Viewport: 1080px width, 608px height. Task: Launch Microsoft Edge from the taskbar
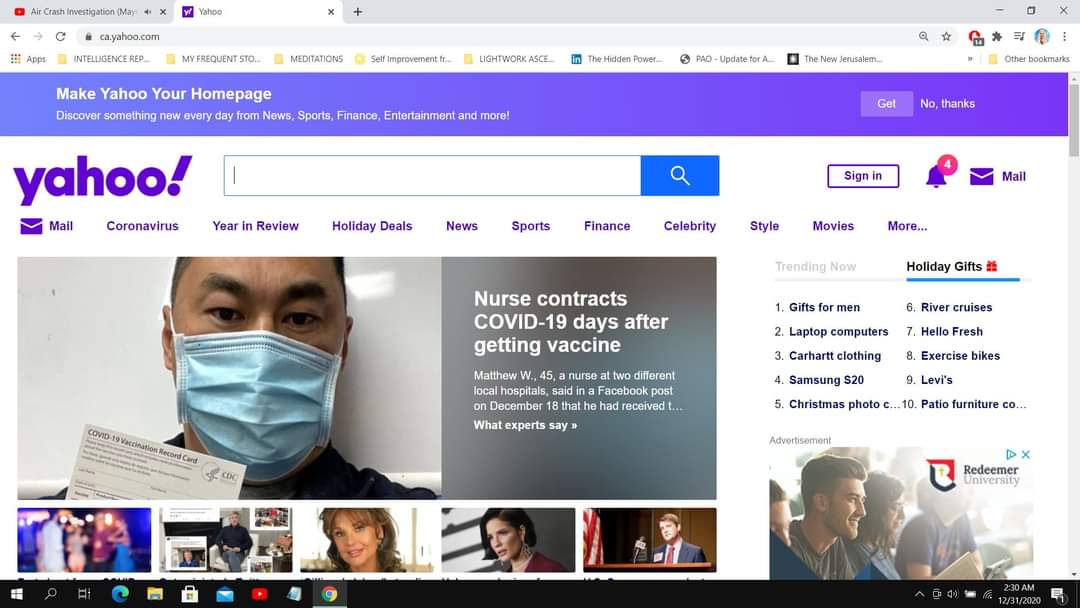click(120, 594)
